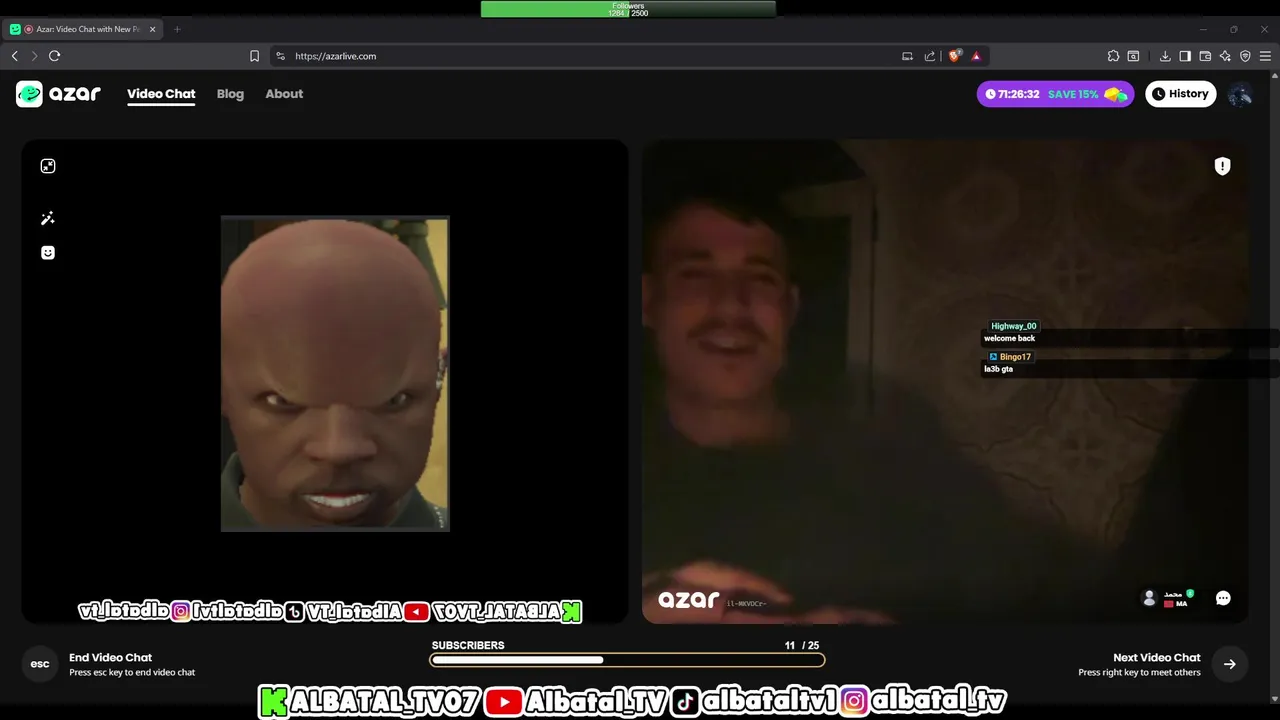Open site settings icon in address bar
This screenshot has width=1280, height=720.
pos(280,56)
